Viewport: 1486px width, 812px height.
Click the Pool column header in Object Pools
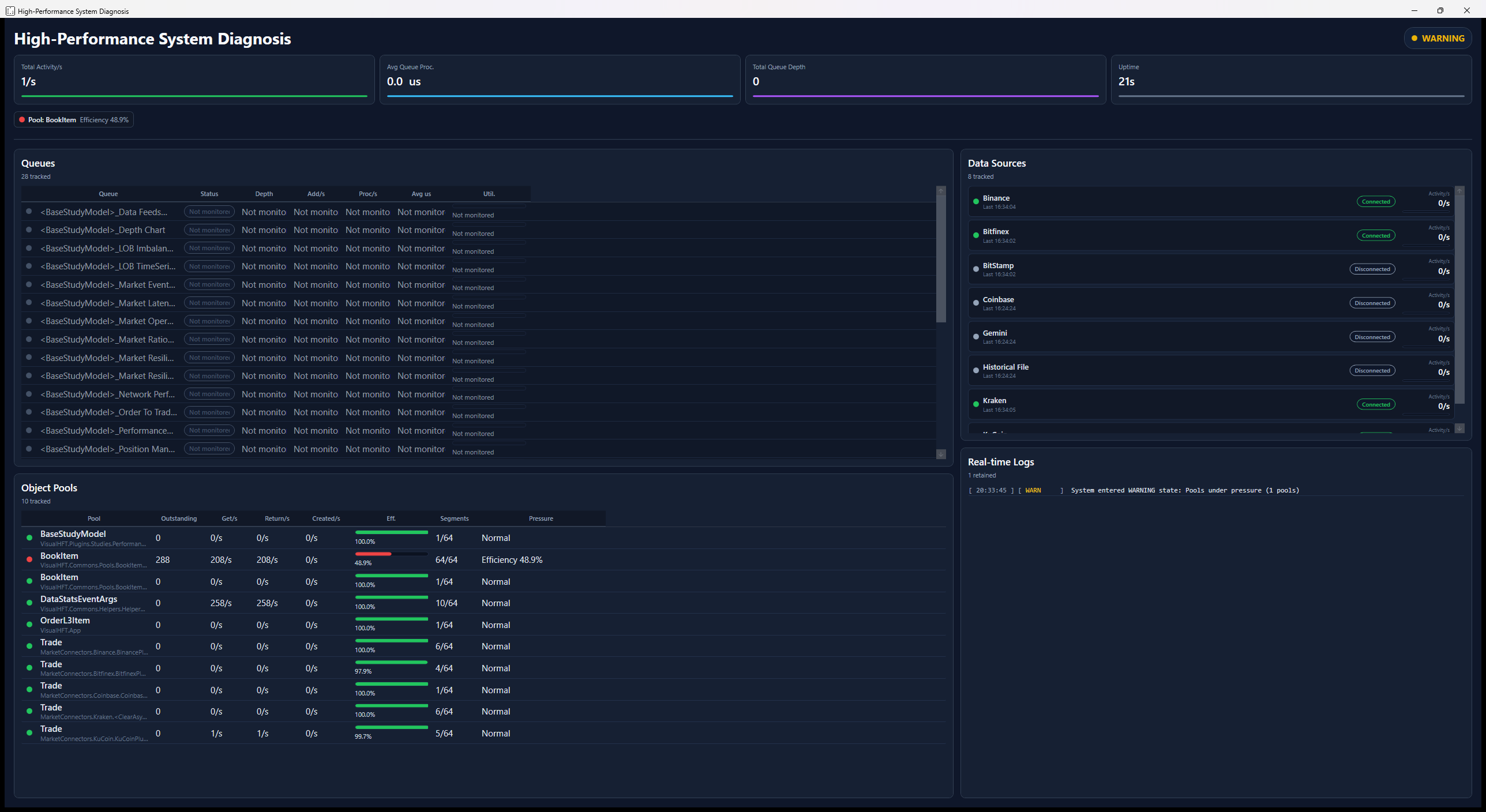click(94, 518)
